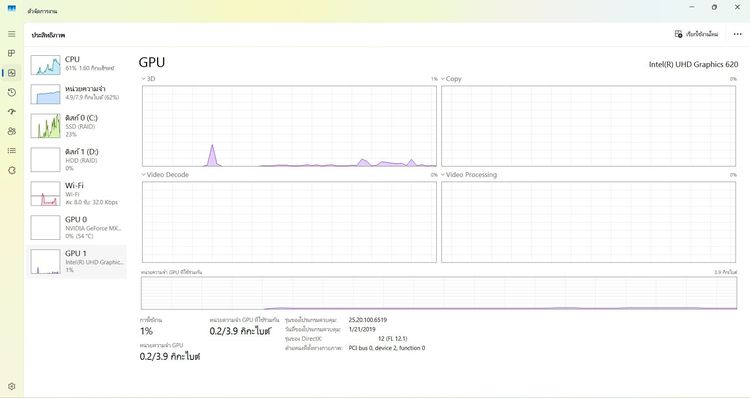Select Disk 1 (D:) performance item
This screenshot has height=398, width=750.
click(x=77, y=160)
